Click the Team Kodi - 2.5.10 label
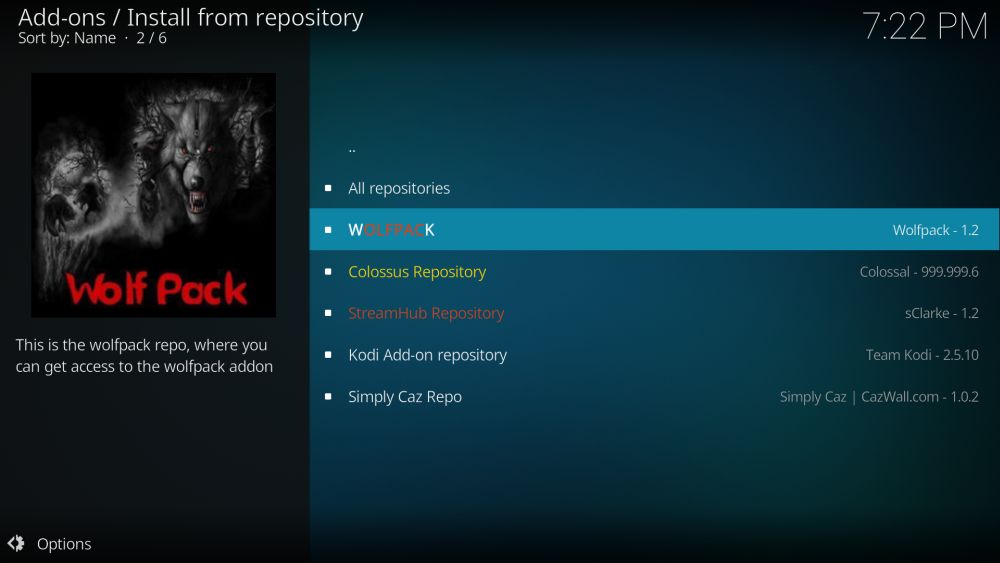Viewport: 1000px width, 563px height. tap(922, 355)
